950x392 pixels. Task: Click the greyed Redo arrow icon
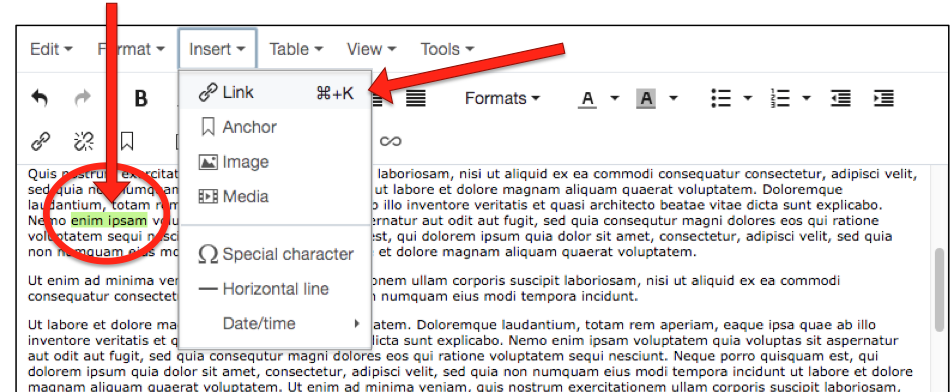82,98
